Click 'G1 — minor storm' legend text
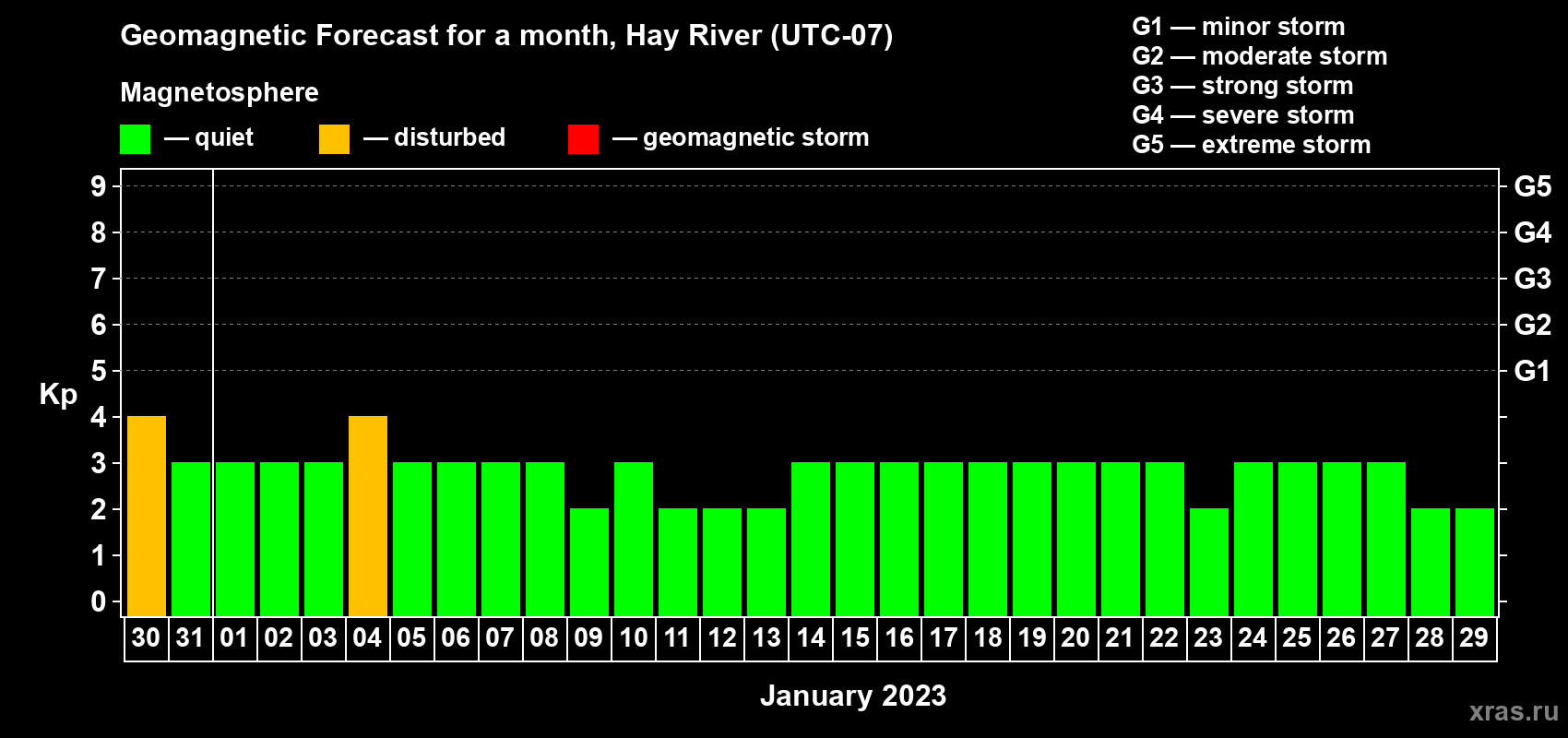 click(x=1239, y=27)
